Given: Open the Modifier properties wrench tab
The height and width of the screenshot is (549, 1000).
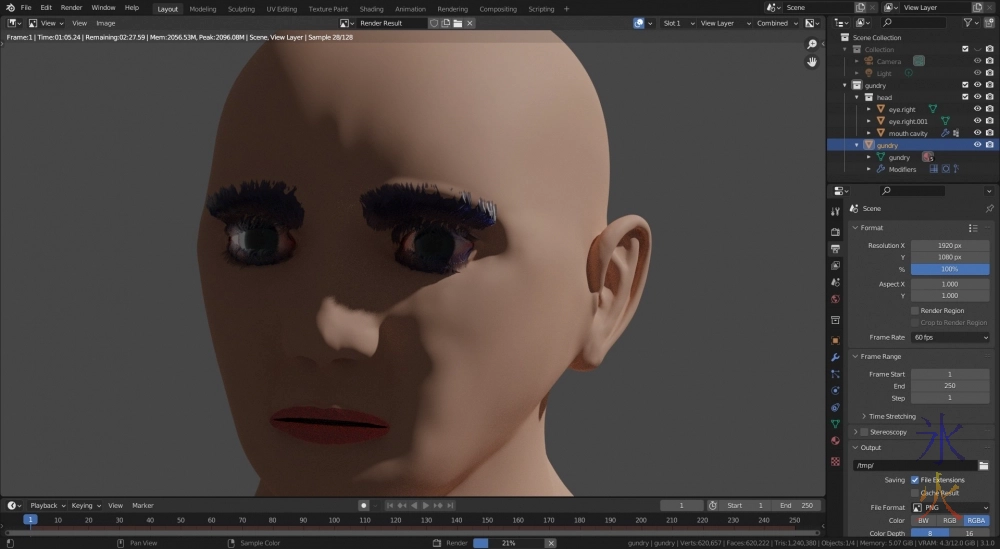Looking at the screenshot, I should coord(835,357).
